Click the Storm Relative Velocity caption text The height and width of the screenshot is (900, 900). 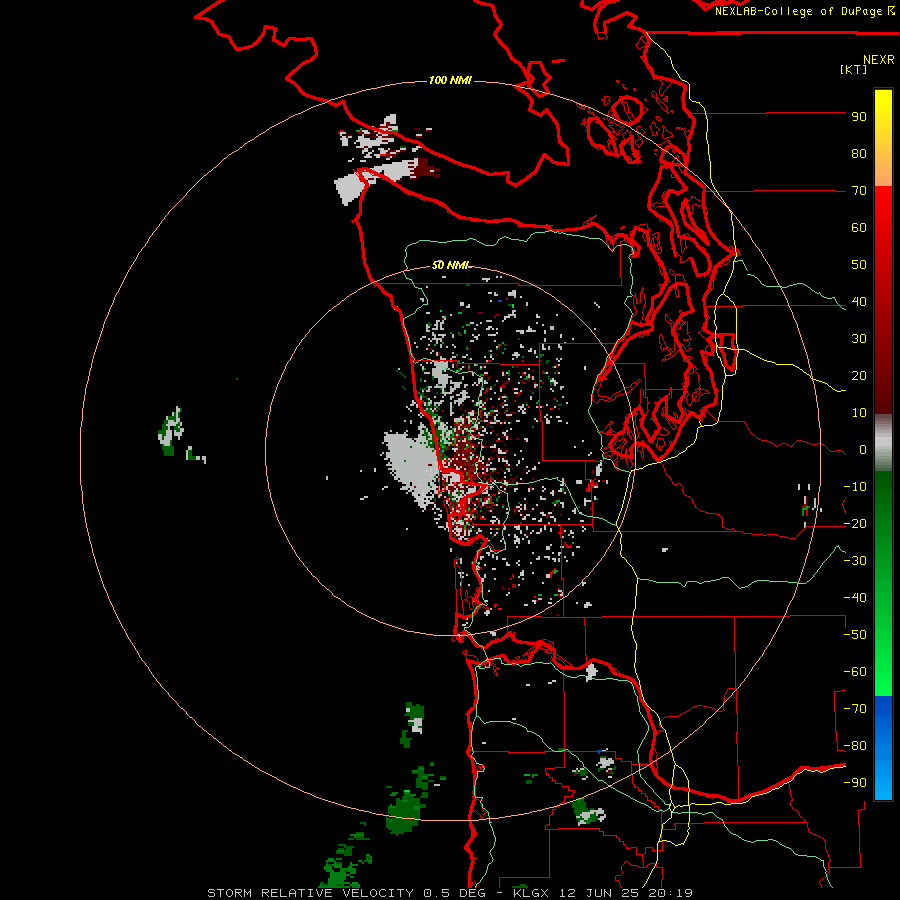[449, 893]
